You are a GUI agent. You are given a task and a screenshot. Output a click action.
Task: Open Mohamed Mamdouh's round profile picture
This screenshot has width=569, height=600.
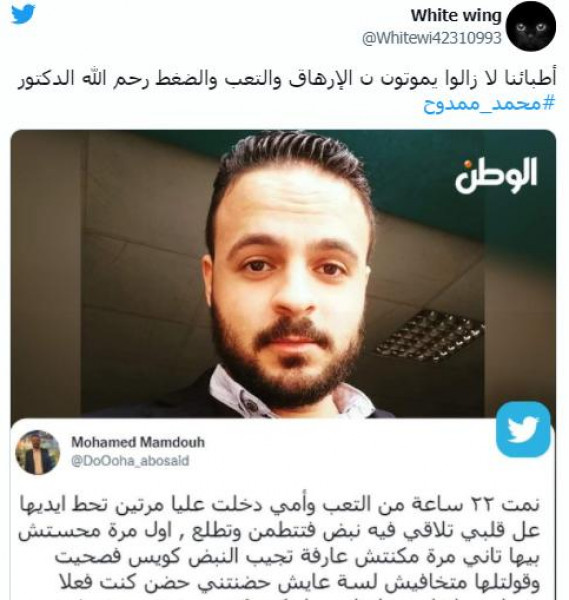[37, 452]
